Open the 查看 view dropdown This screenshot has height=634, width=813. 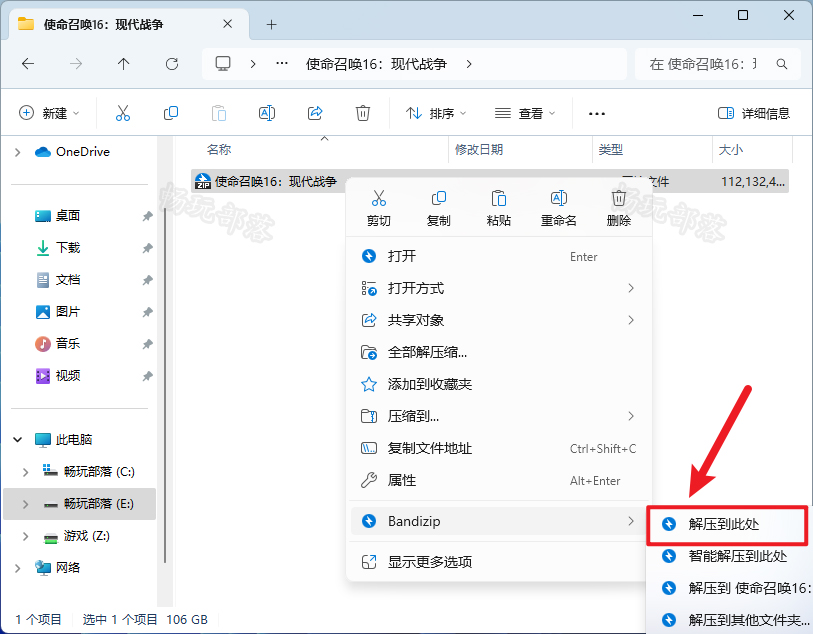[525, 113]
